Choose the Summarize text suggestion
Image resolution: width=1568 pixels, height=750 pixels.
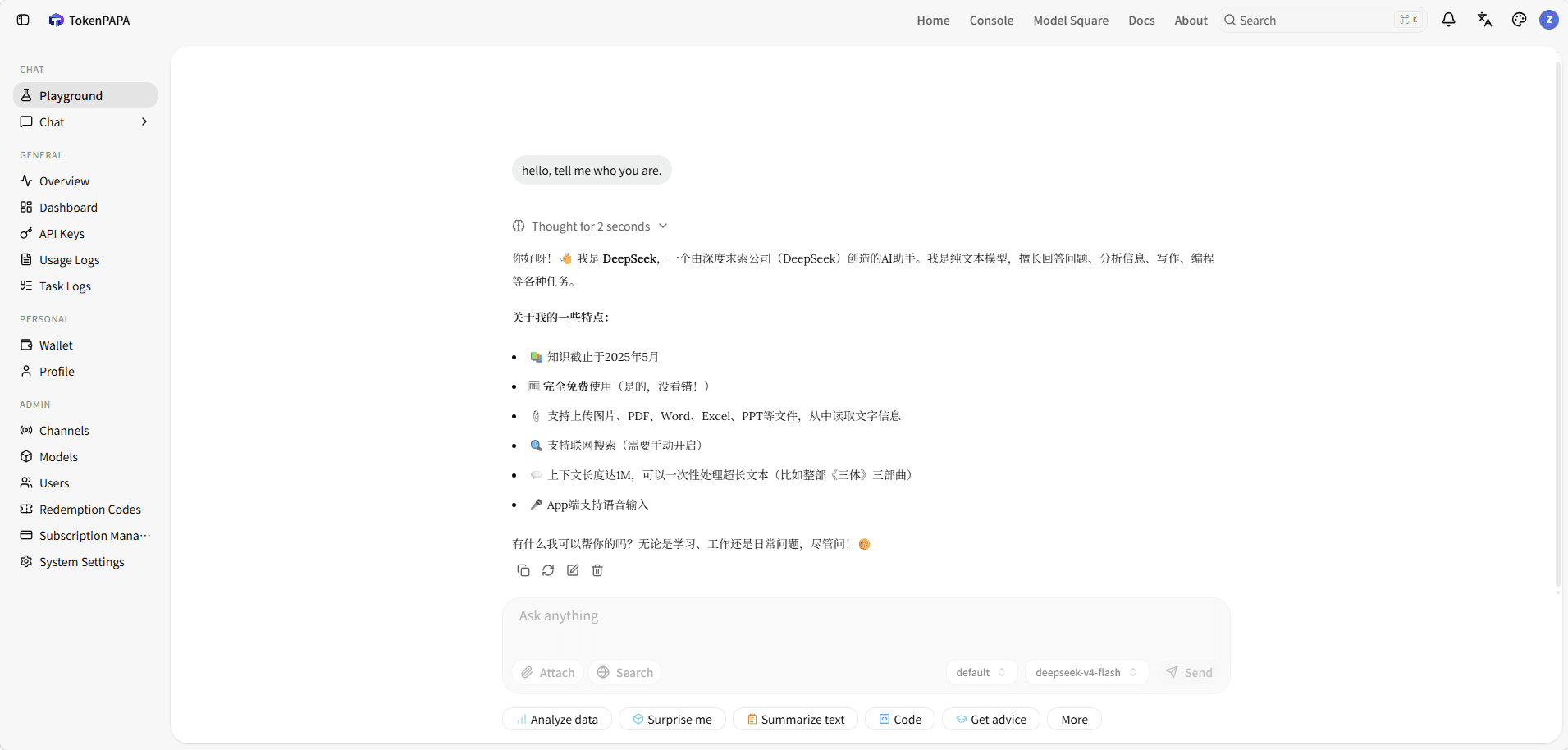point(795,719)
